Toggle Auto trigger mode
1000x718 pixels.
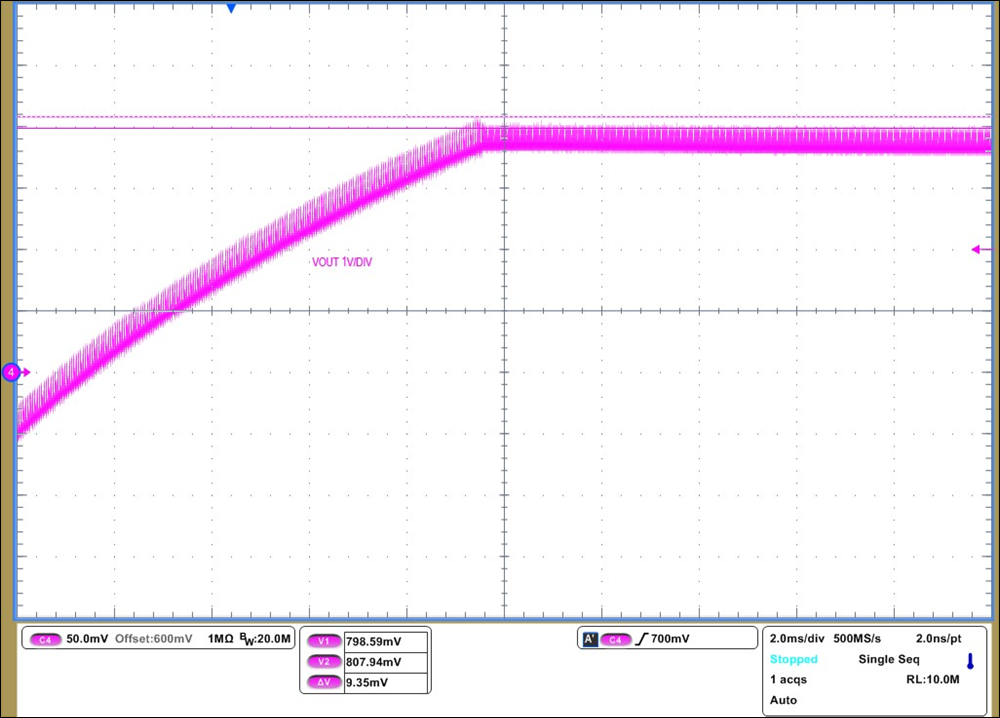coord(783,700)
